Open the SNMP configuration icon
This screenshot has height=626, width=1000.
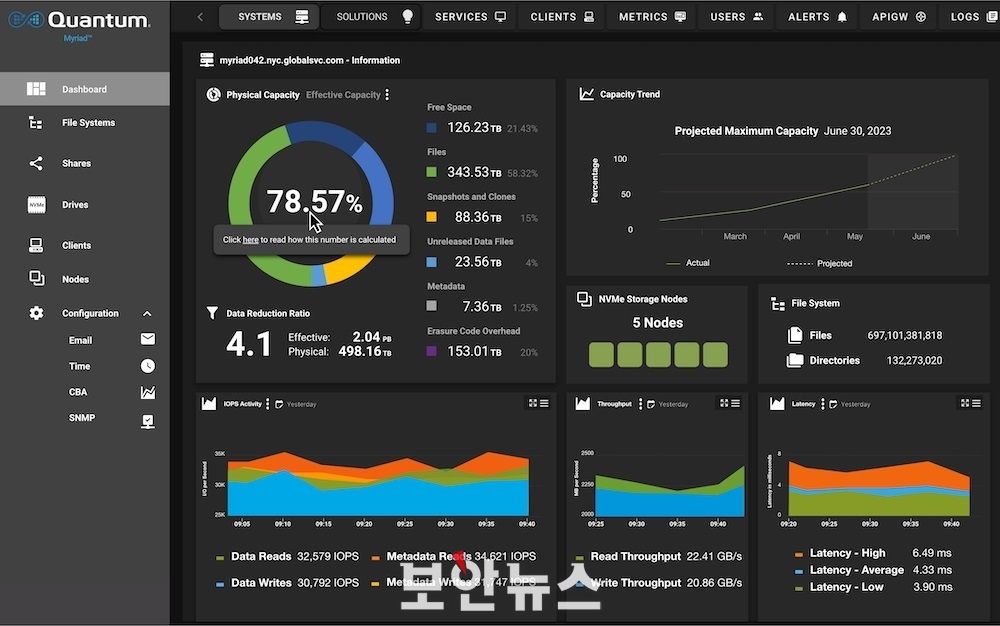(148, 420)
